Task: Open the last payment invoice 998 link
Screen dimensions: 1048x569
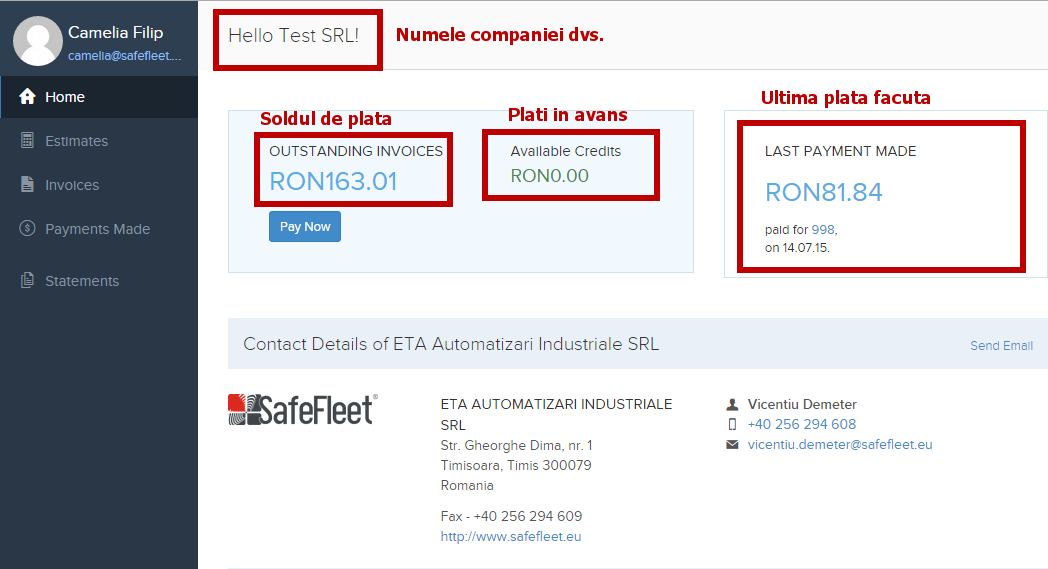Action: click(x=822, y=229)
